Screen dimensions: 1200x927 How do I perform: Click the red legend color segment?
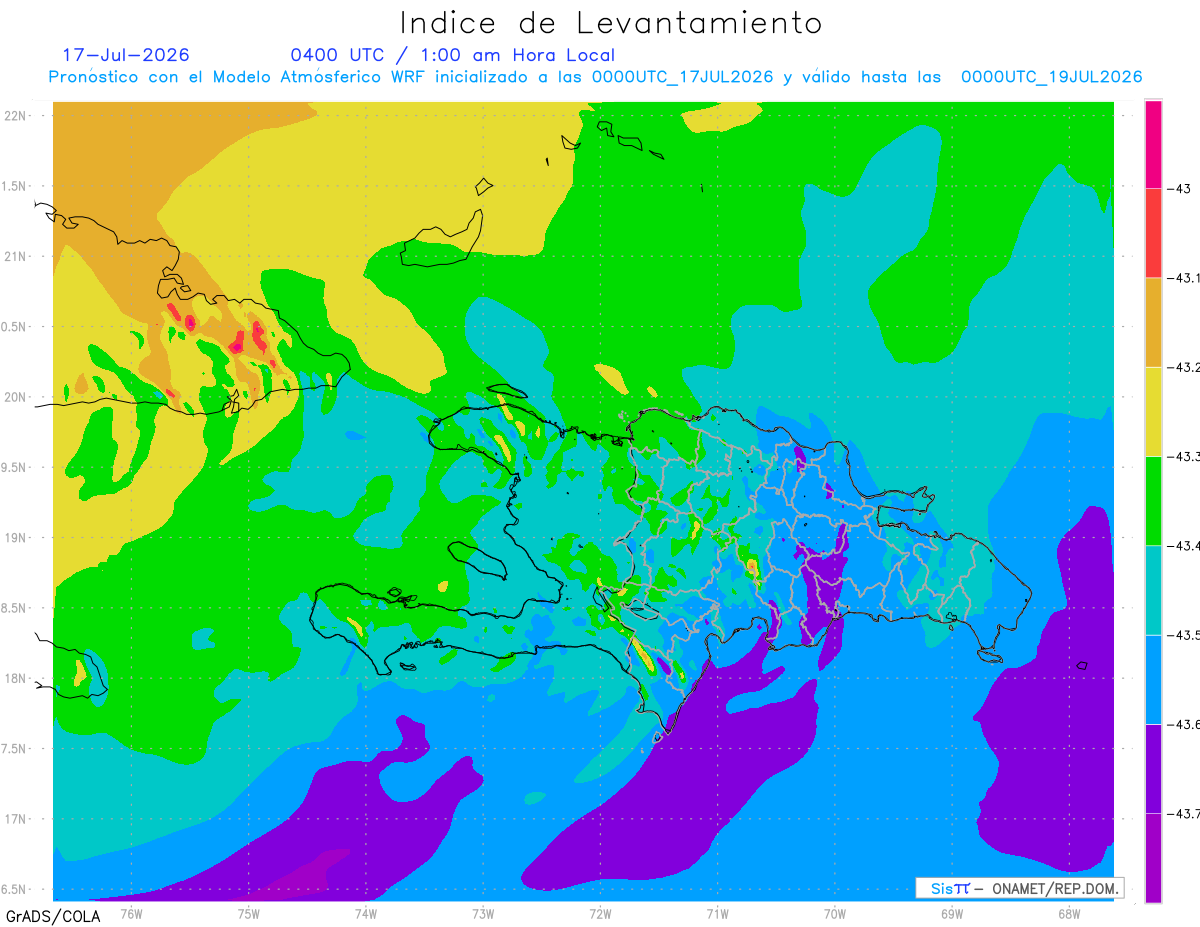pyautogui.click(x=1153, y=232)
